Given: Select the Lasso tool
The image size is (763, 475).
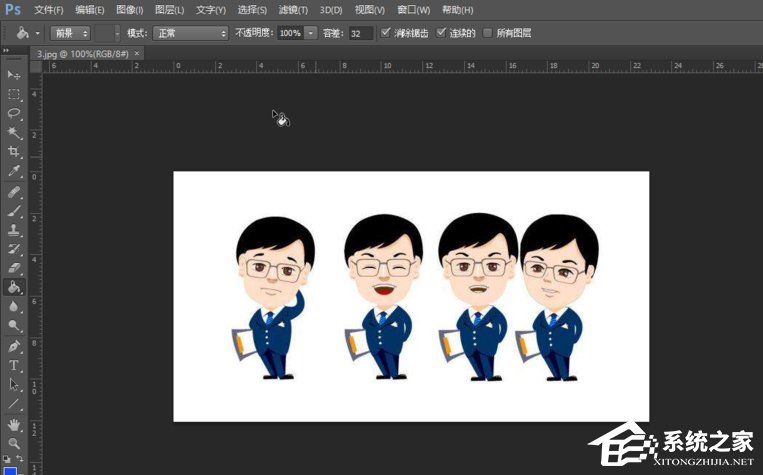Looking at the screenshot, I should (x=14, y=113).
